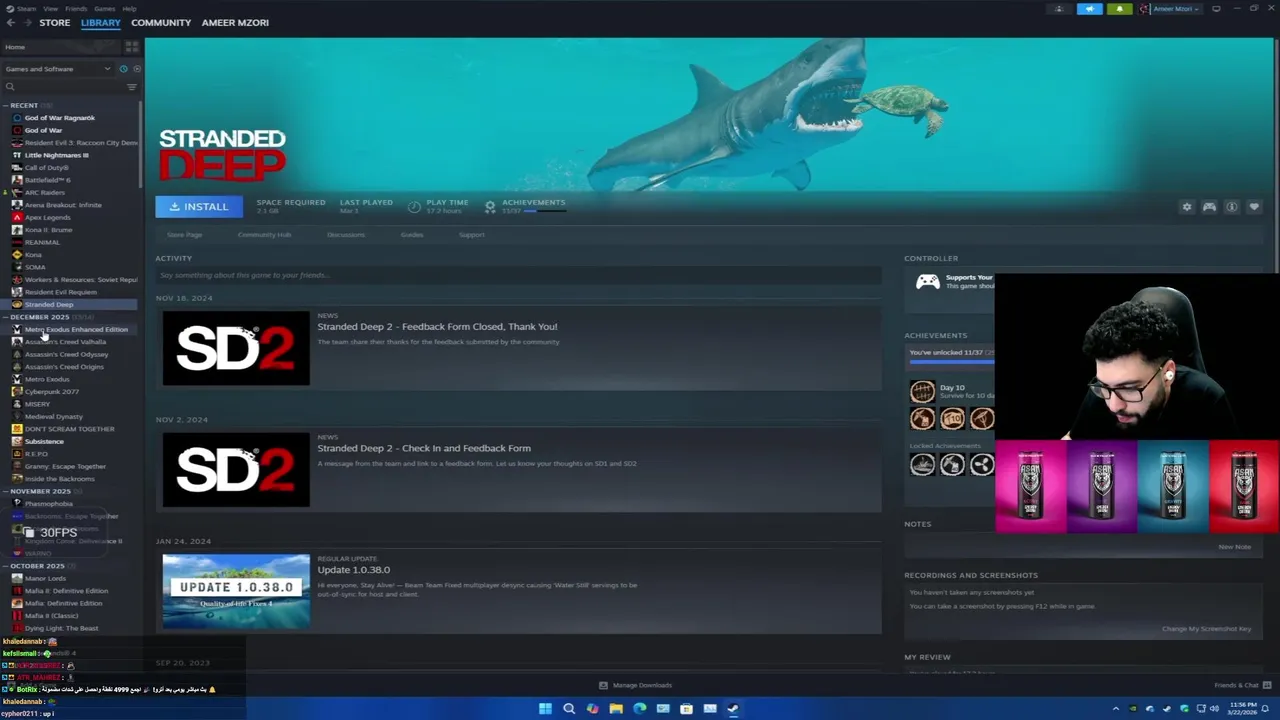1280x720 pixels.
Task: Select Apex Legends in library
Action: click(x=47, y=217)
